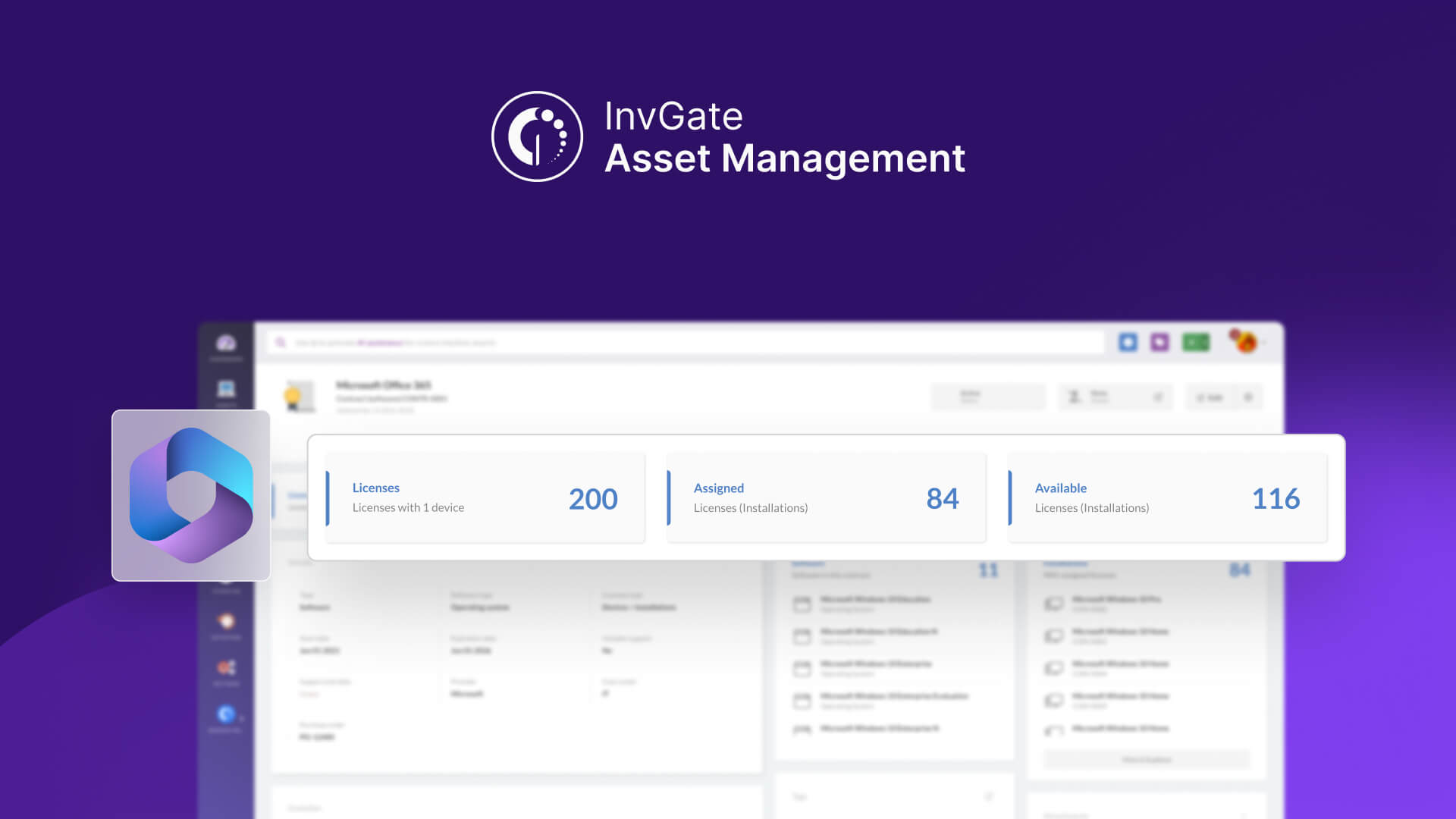Click the license certificate icon beside title
1456x819 pixels.
299,396
